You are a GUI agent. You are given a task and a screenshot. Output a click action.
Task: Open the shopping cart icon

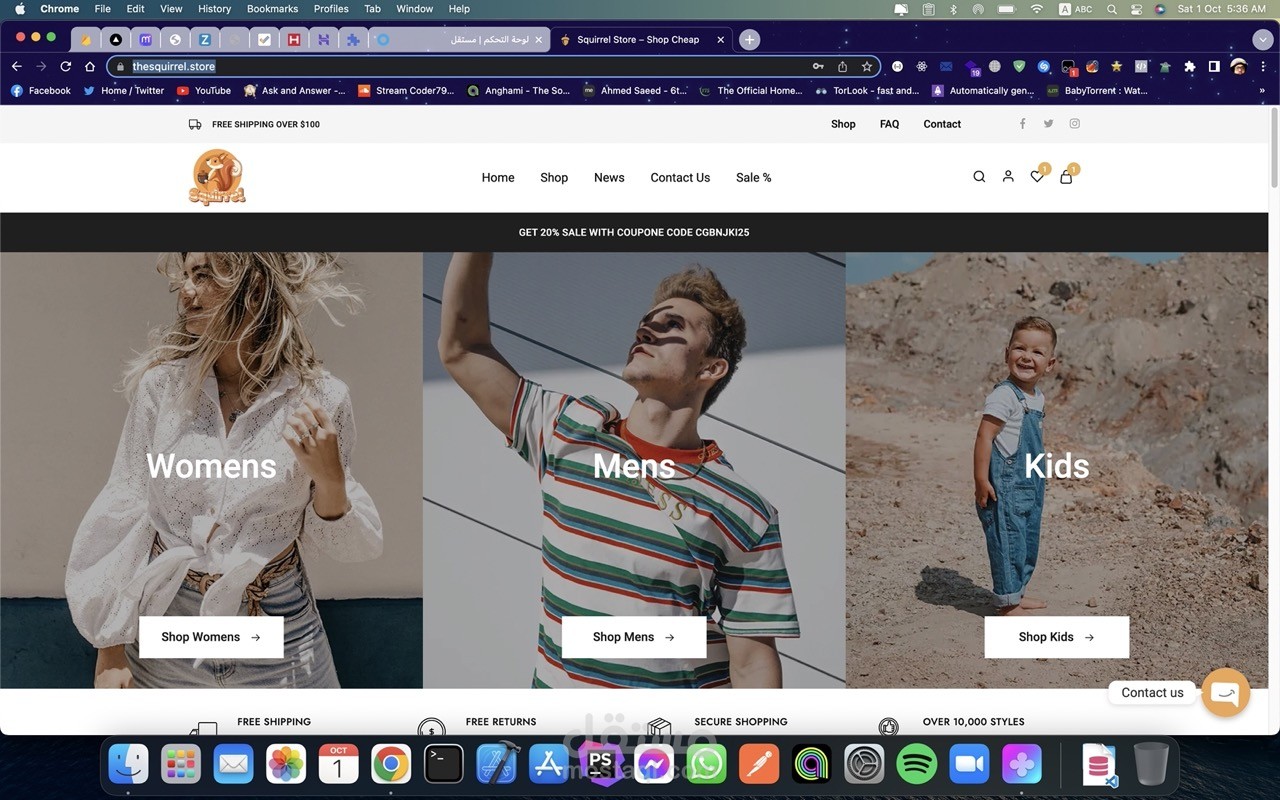[1066, 176]
